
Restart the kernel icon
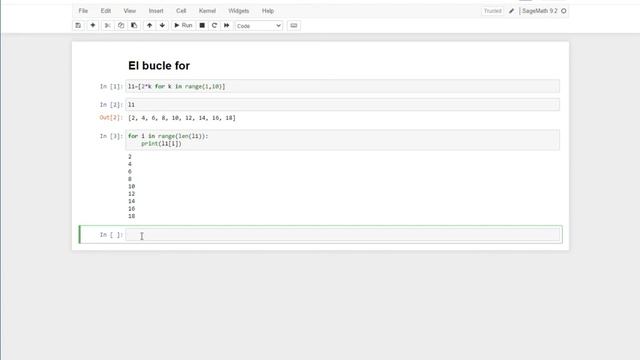[x=214, y=25]
